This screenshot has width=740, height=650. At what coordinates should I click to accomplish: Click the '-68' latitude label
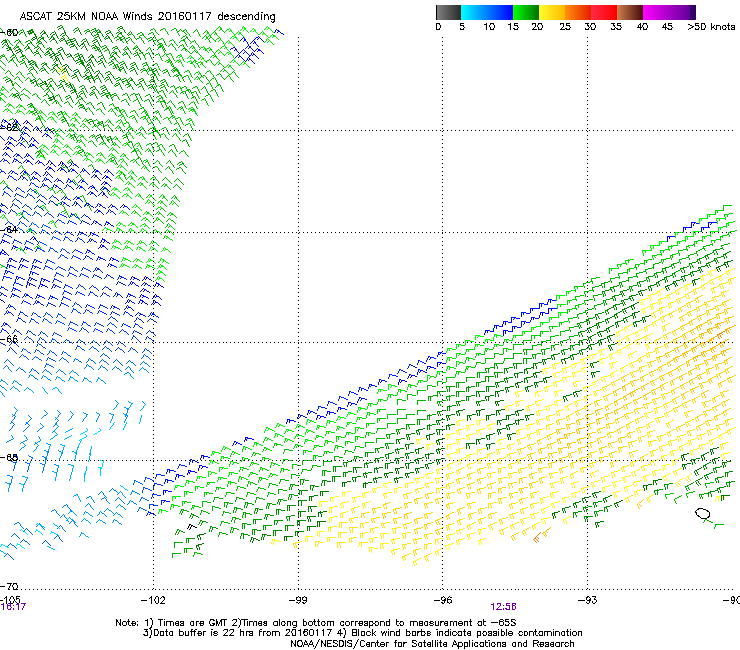coord(9,458)
